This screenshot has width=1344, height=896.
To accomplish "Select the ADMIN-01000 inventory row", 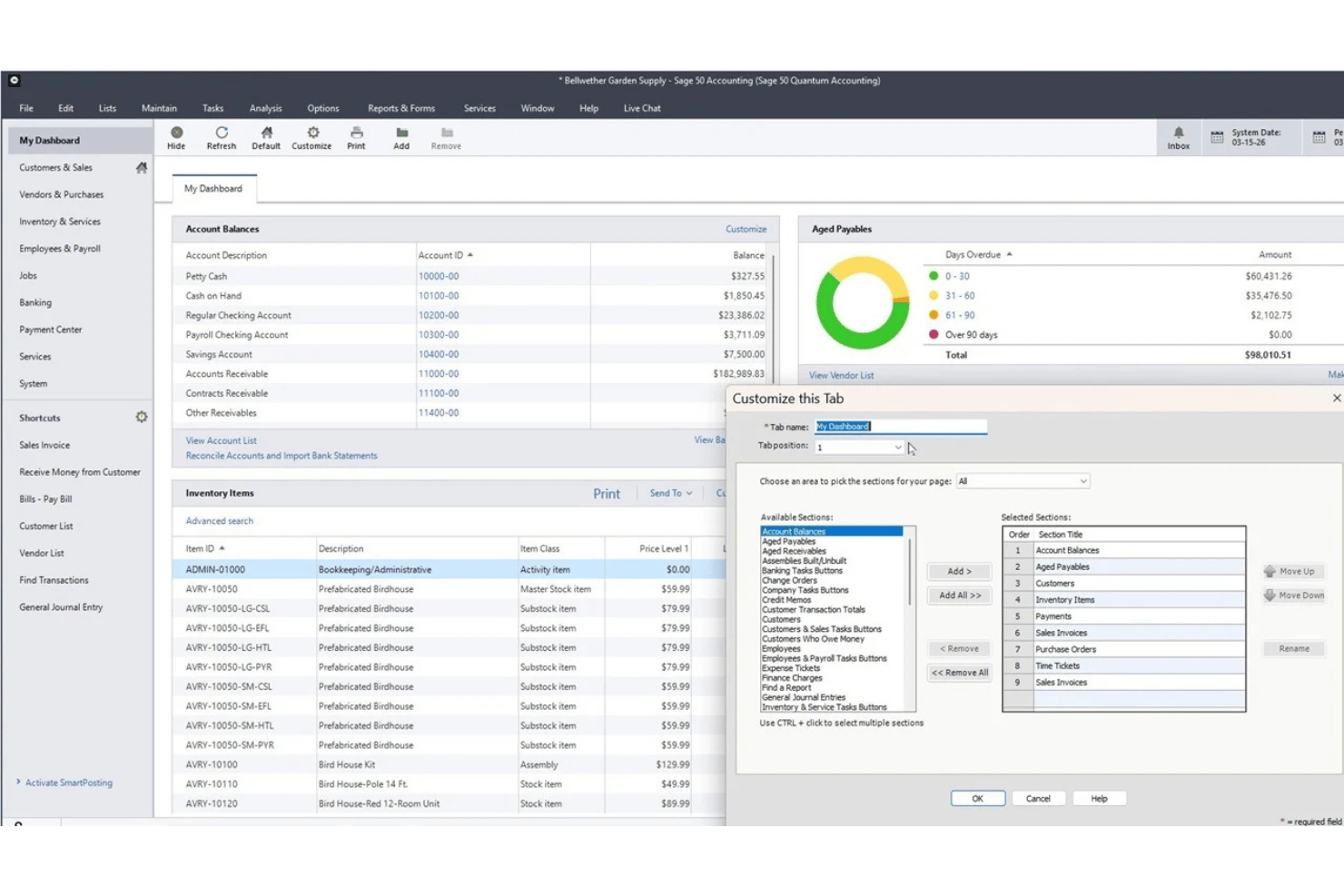I will click(x=449, y=569).
